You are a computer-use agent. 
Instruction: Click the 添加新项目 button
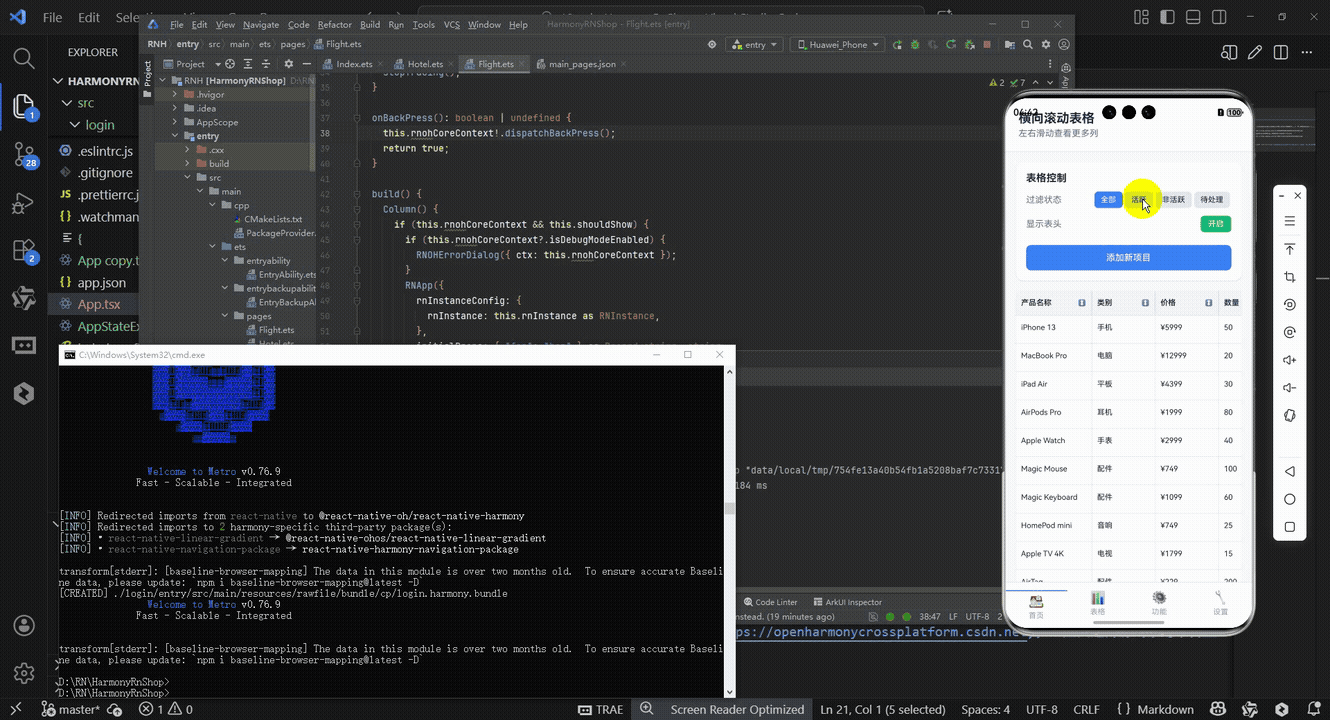click(1128, 257)
